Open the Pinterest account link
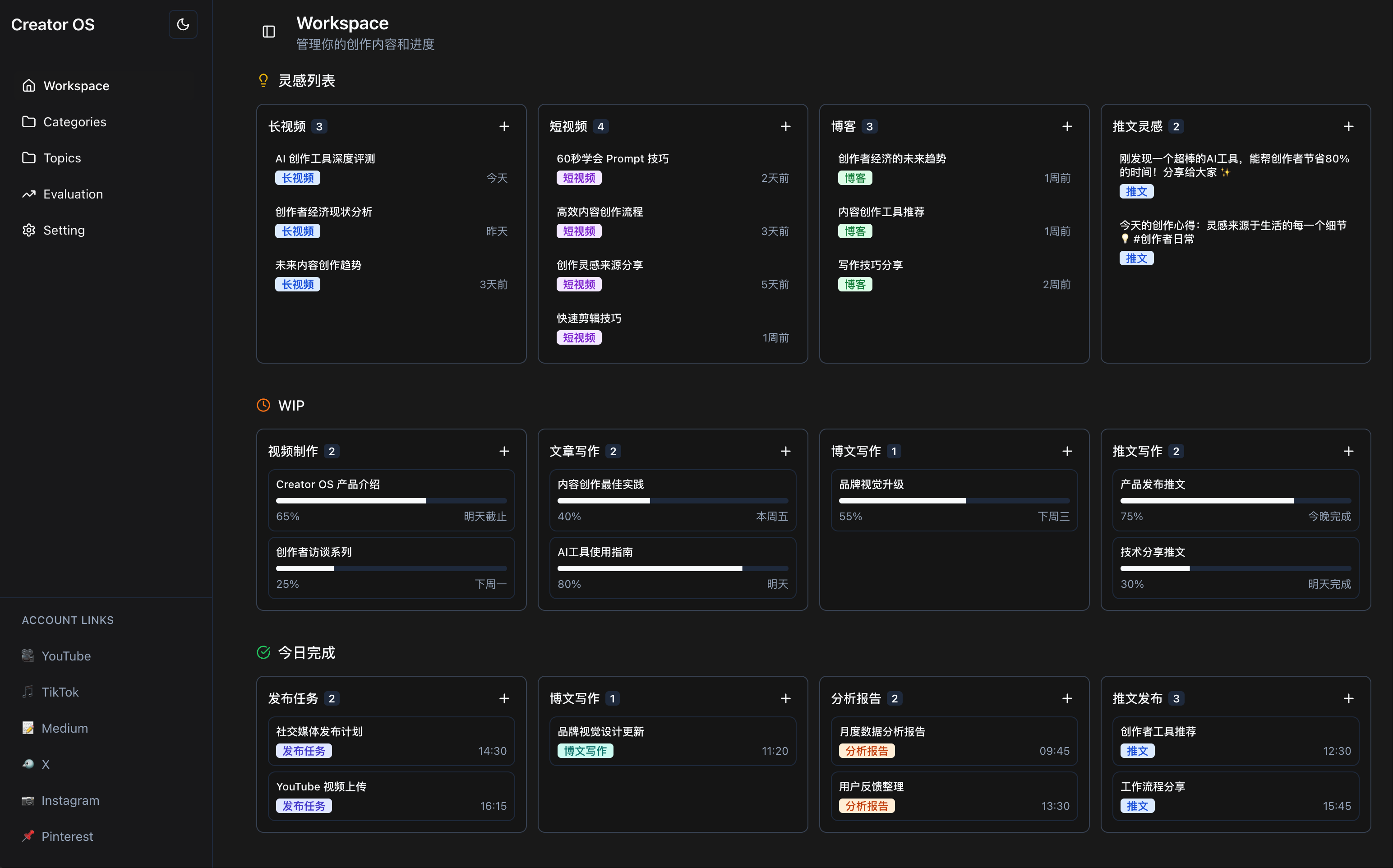1393x868 pixels. [x=106, y=836]
